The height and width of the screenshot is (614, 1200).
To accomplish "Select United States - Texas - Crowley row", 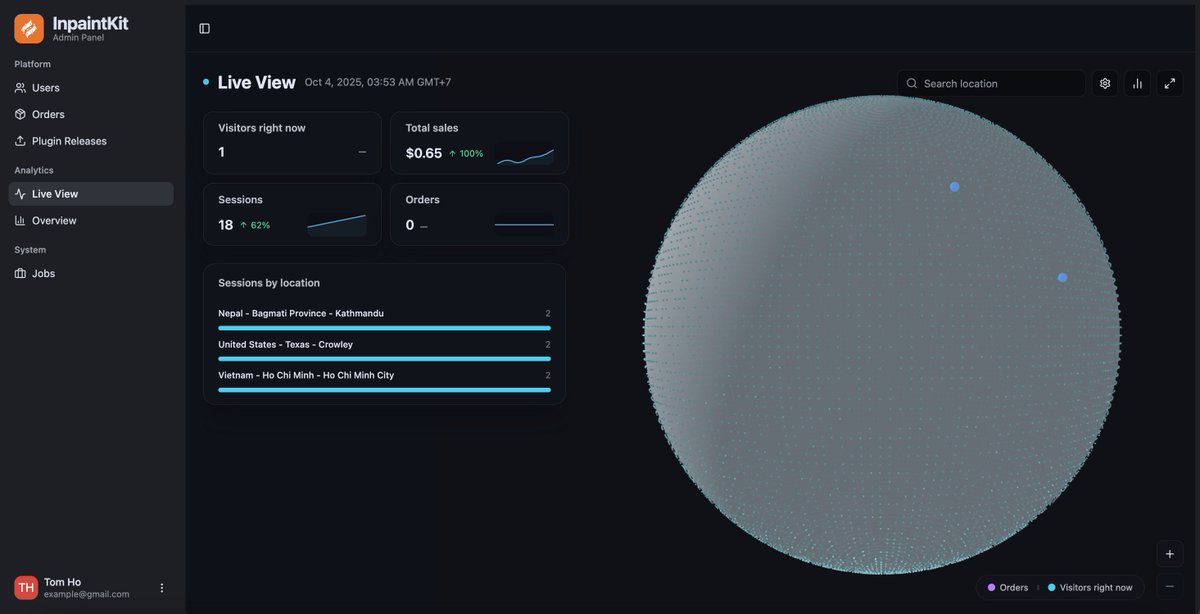I will click(384, 350).
